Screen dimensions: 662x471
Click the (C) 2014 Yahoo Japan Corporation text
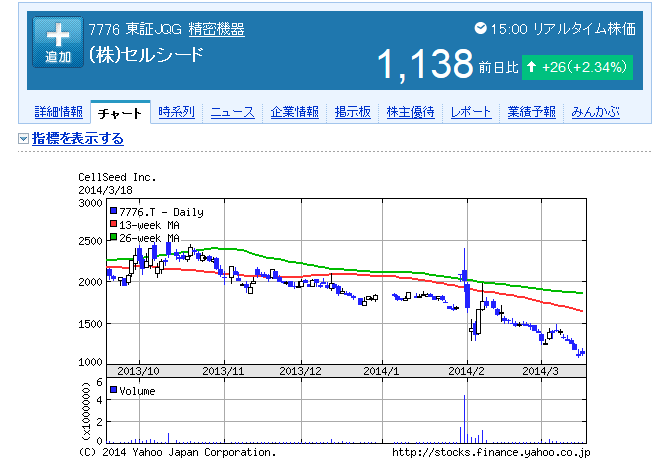click(x=177, y=452)
